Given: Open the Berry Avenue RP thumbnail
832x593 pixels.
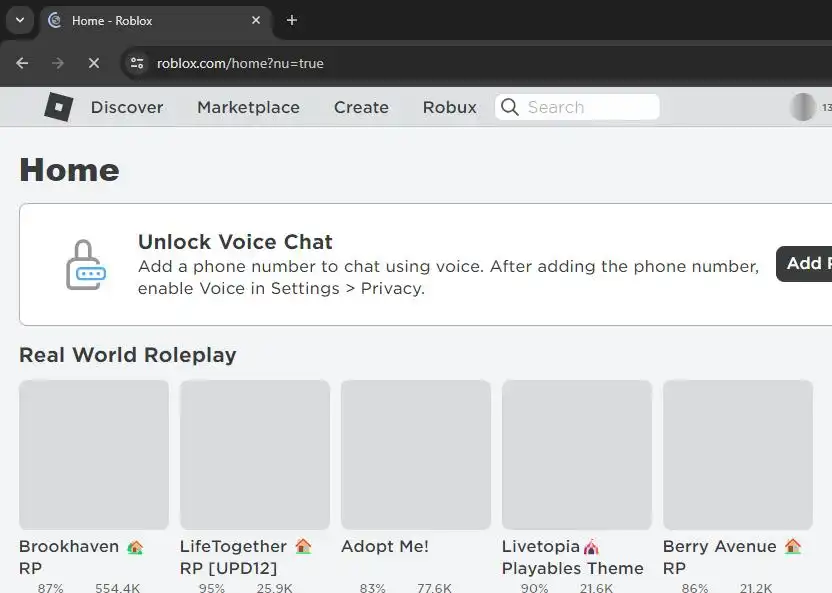Looking at the screenshot, I should point(738,455).
